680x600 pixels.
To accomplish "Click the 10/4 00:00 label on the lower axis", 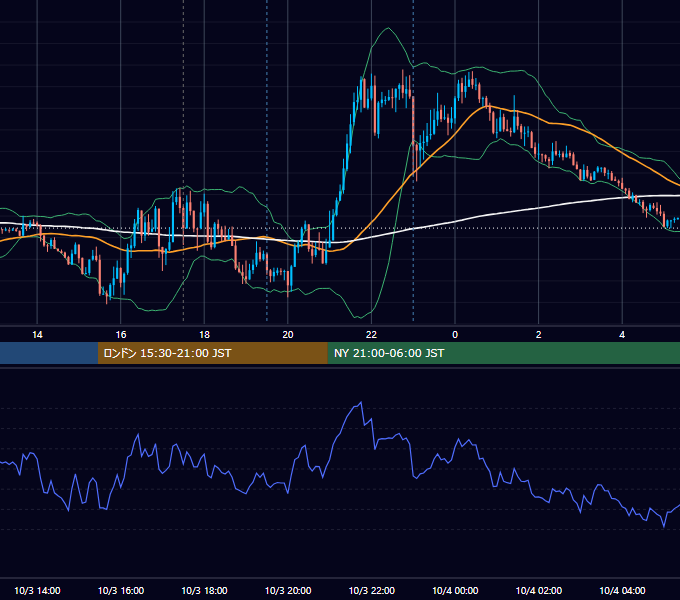I will coord(455,590).
